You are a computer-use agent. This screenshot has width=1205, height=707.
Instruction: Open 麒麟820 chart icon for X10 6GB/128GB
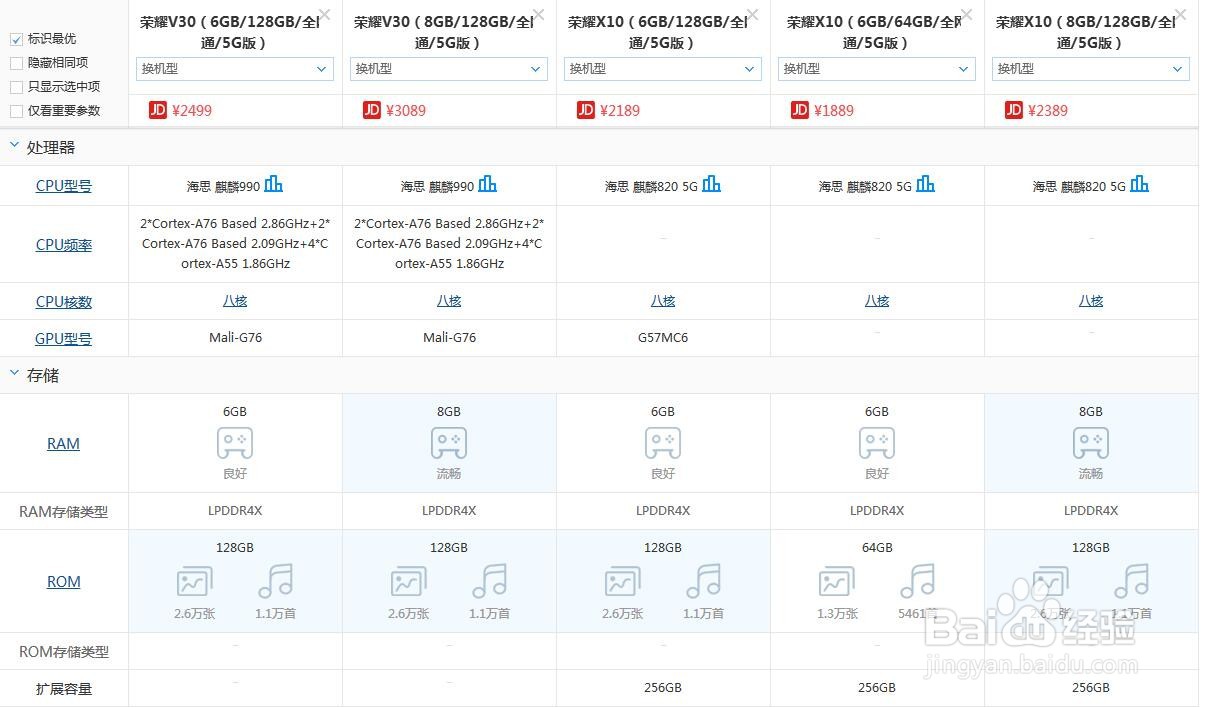click(711, 184)
